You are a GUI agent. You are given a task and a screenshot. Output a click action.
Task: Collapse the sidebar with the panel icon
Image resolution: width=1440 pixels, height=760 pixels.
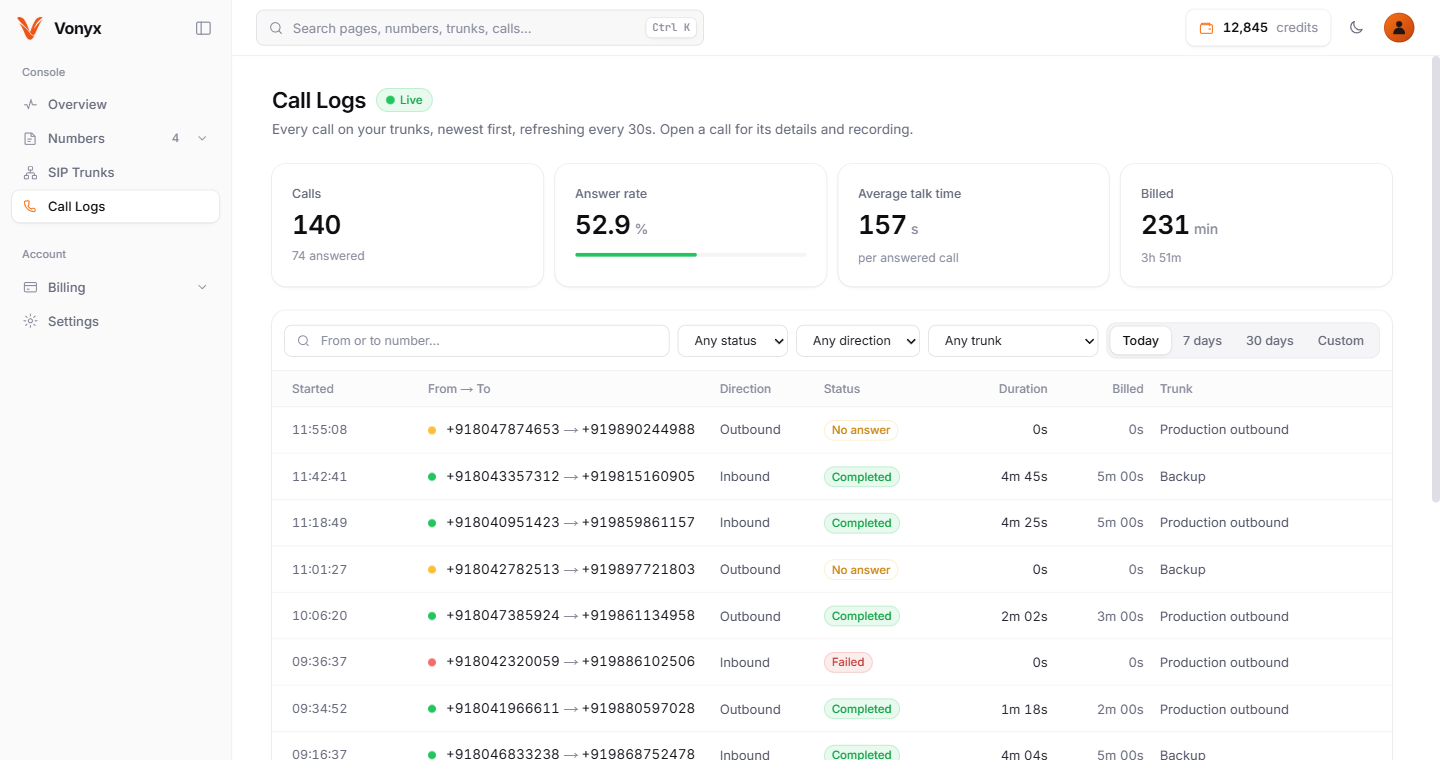coord(204,28)
